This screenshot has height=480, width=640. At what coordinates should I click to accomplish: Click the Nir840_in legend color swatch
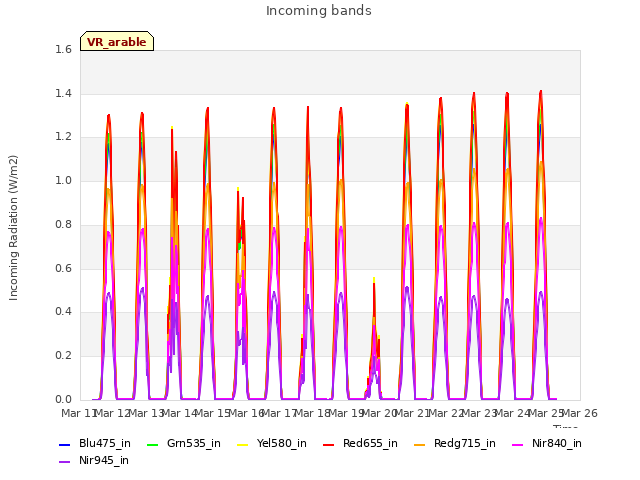coord(518,444)
